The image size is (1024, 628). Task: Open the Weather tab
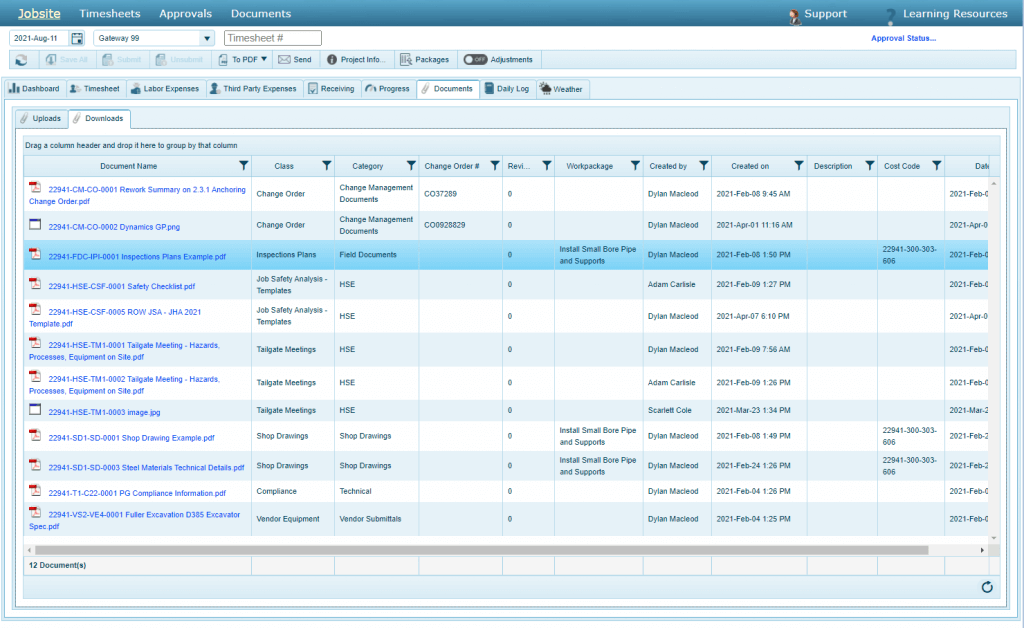(x=561, y=88)
